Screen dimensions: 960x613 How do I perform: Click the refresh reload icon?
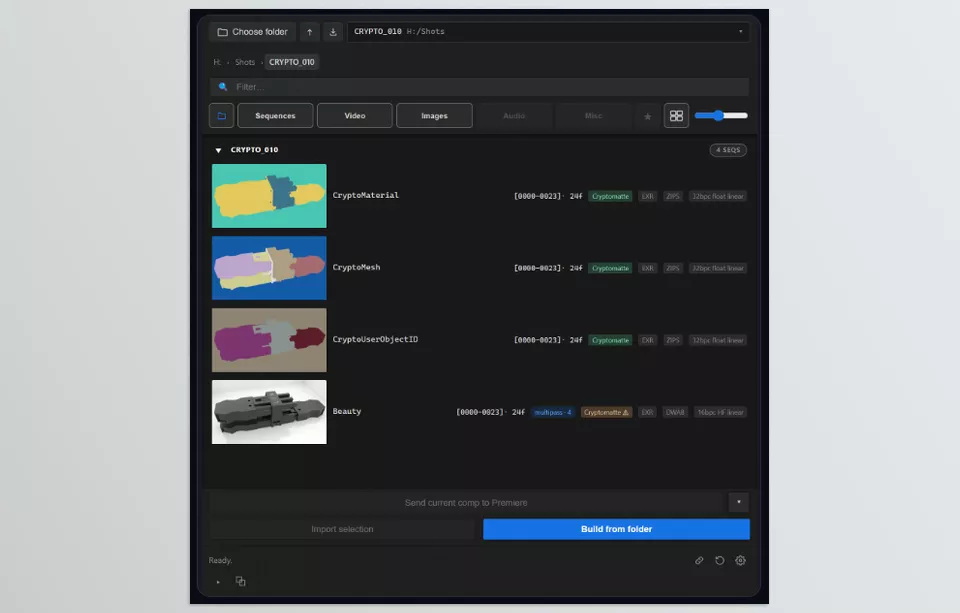click(720, 560)
